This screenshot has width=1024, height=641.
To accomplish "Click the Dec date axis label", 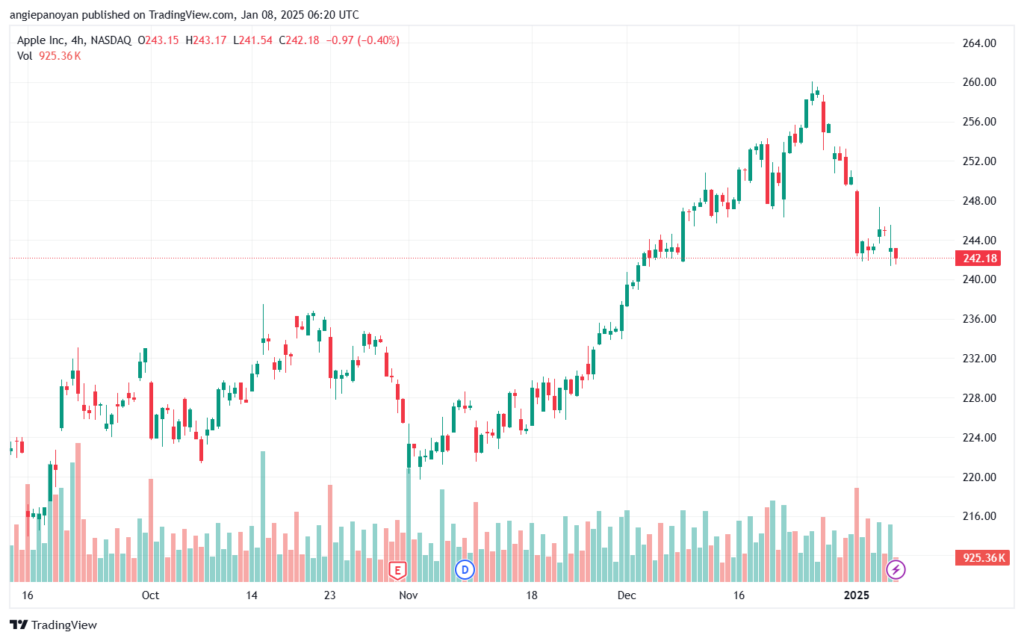I will point(626,595).
